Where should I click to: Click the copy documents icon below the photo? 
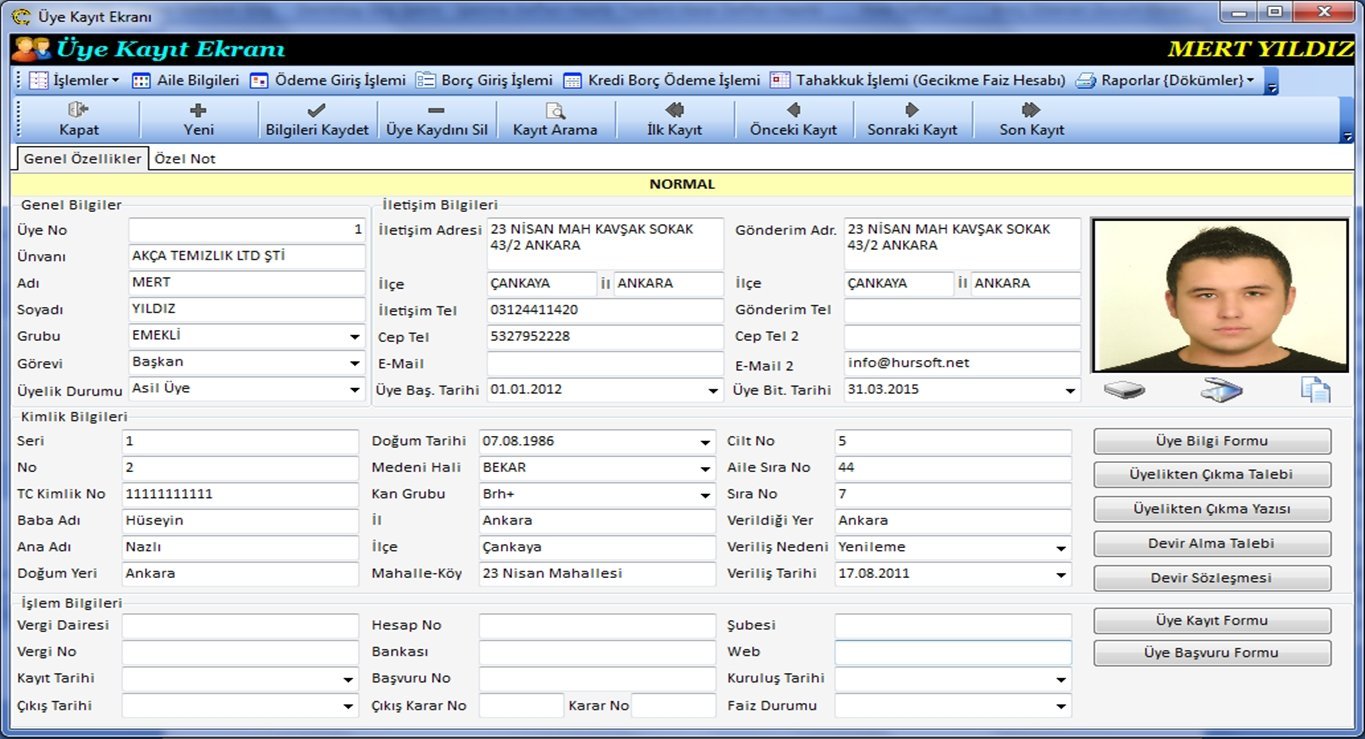(x=1315, y=390)
